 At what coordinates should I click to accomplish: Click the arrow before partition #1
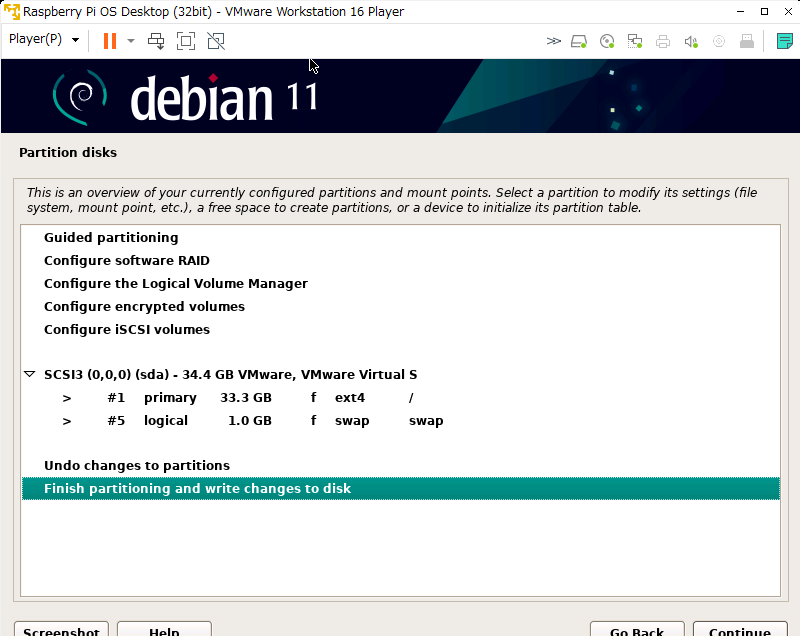coord(67,398)
